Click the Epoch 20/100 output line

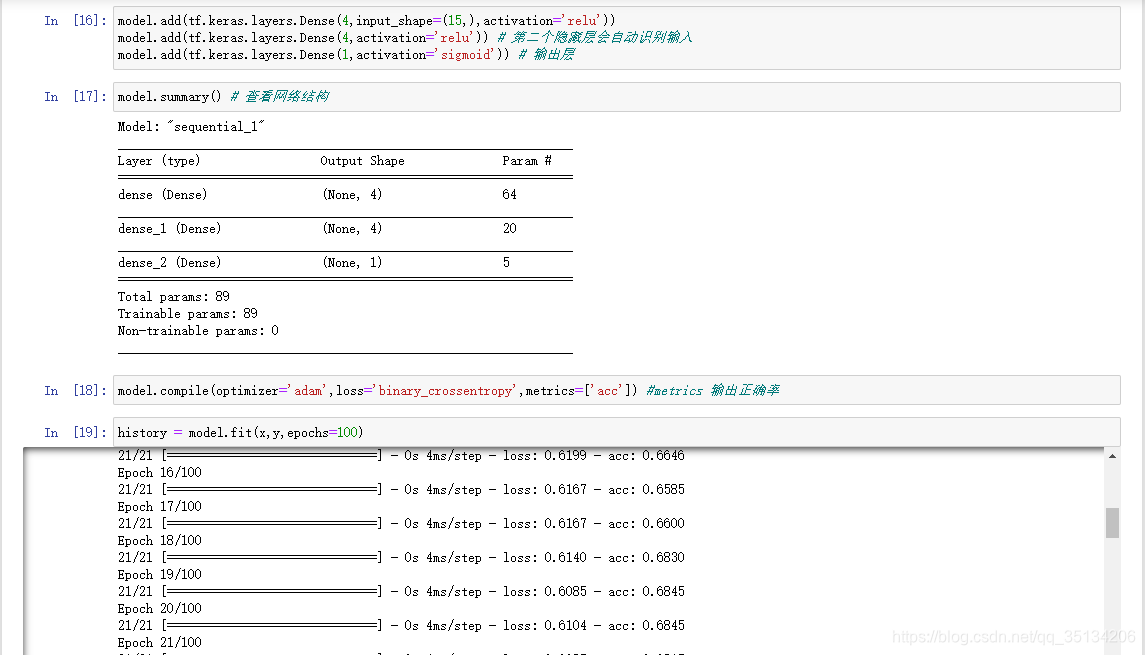click(x=160, y=608)
